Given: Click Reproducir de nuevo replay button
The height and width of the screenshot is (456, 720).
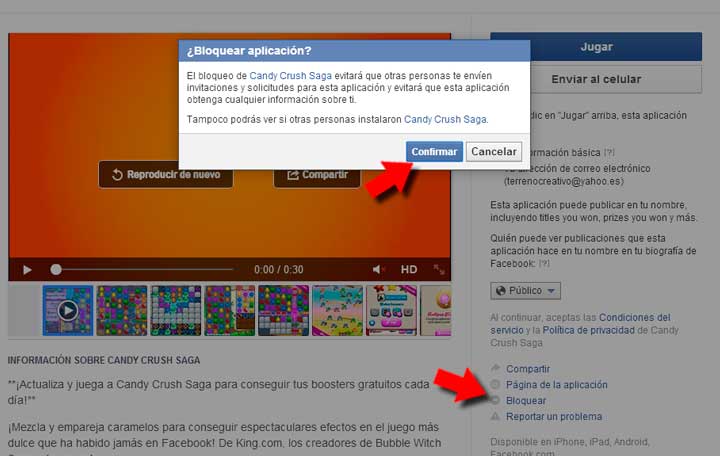Looking at the screenshot, I should click(165, 175).
